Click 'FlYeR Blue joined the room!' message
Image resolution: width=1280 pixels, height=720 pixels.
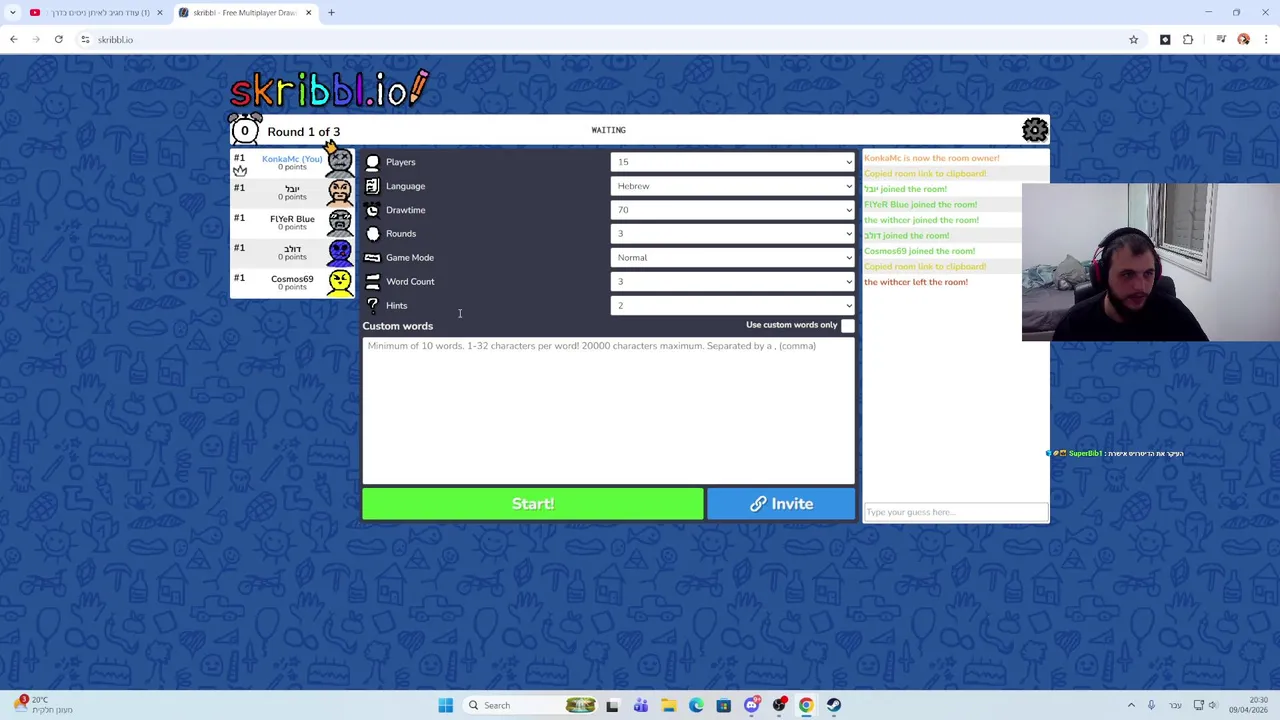coord(920,204)
